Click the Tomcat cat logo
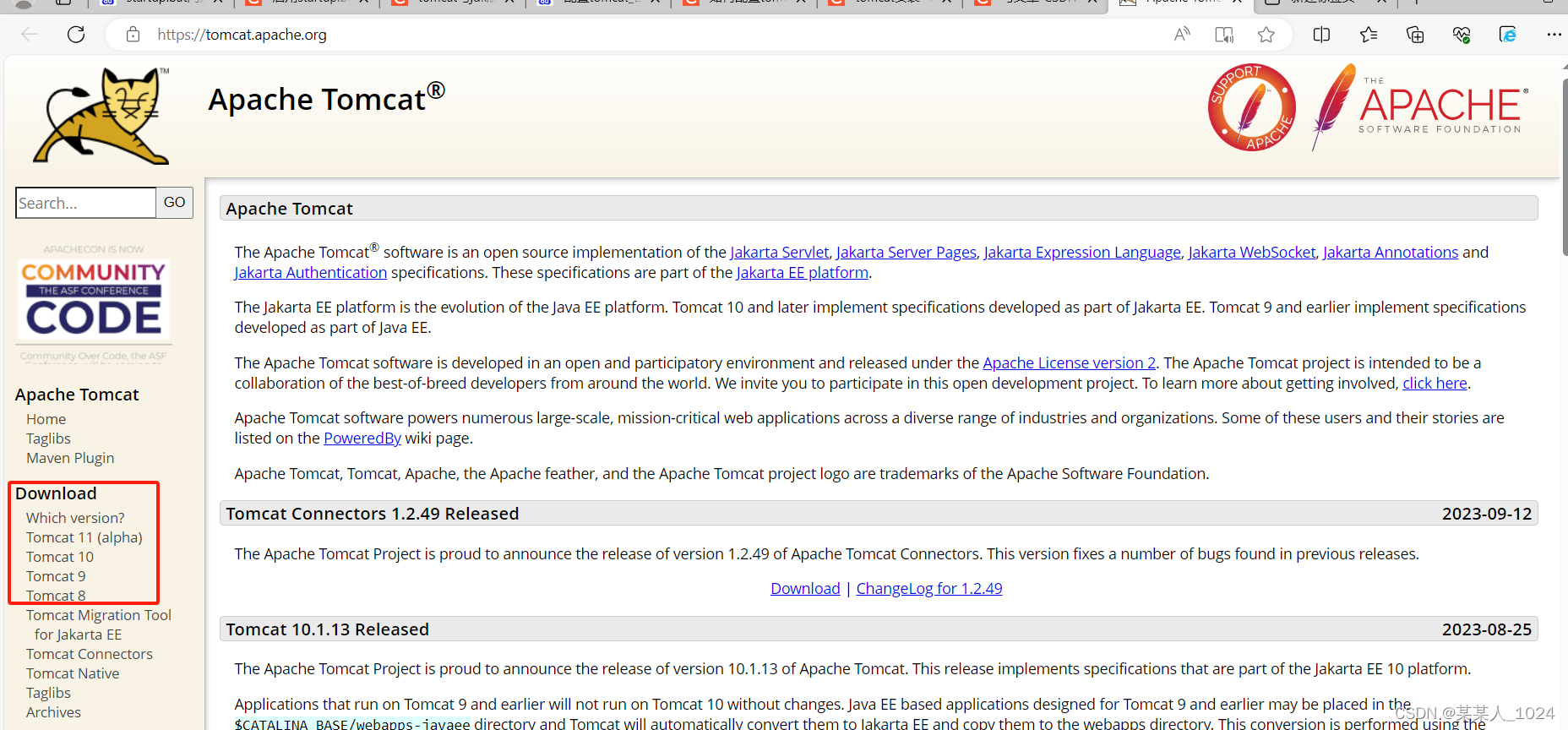 point(101,116)
